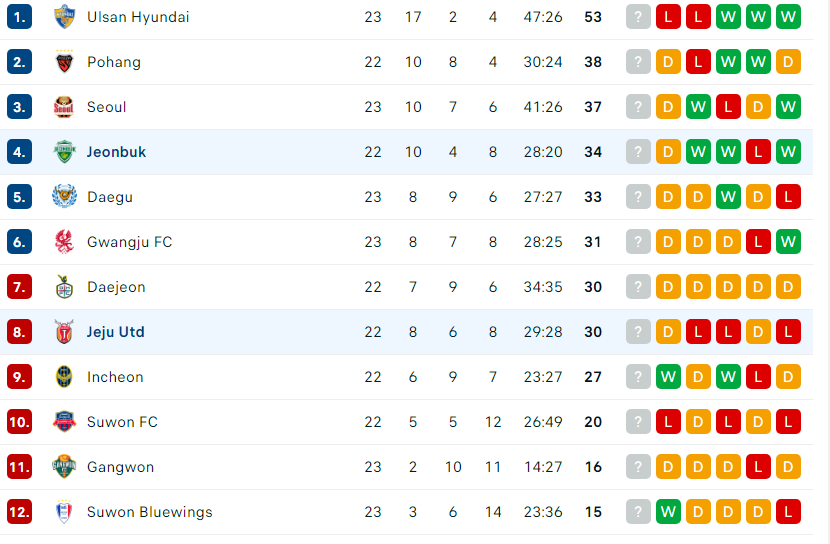Click Incheon's first green W result badge

668,377
